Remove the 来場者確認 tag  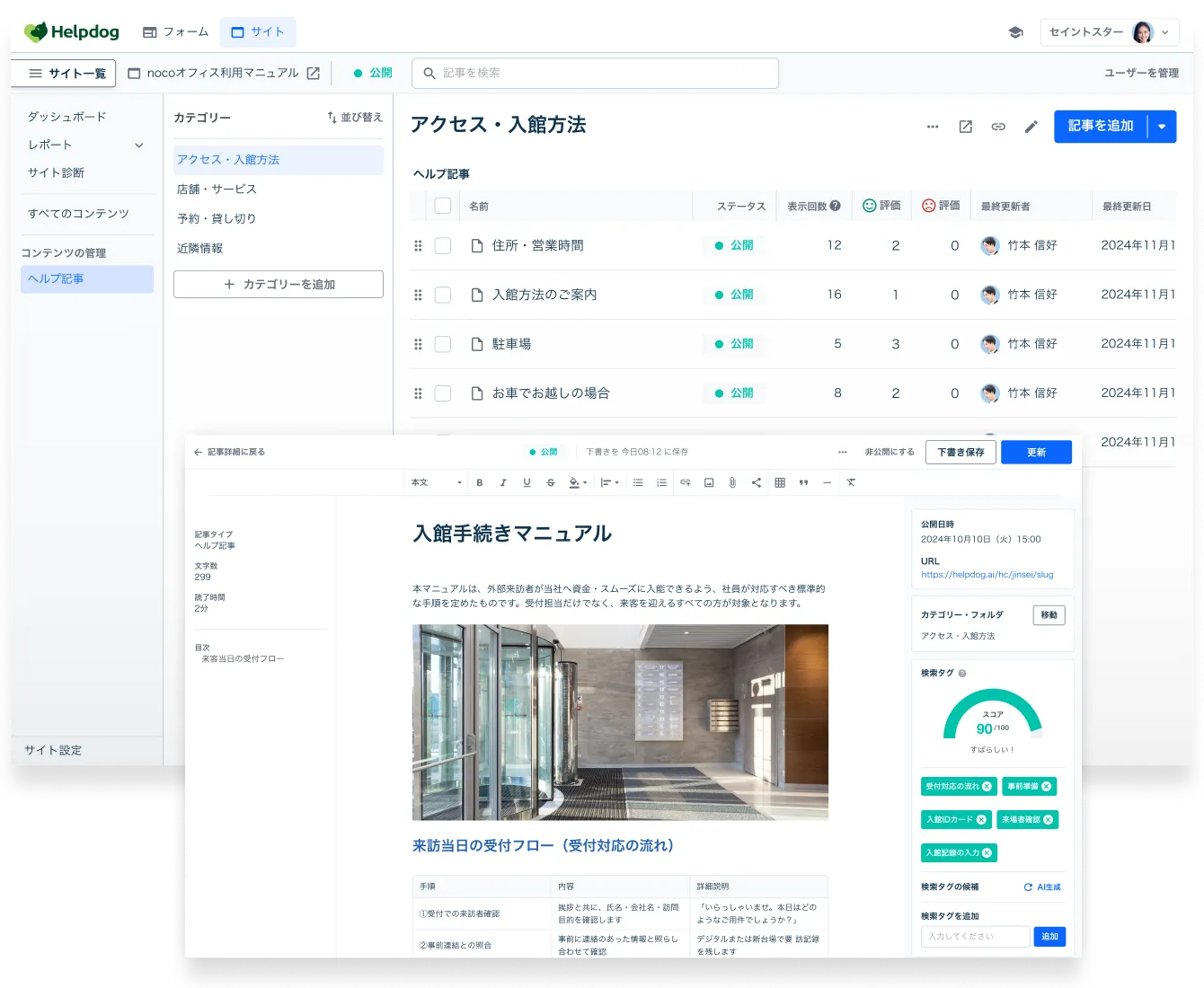[1048, 820]
